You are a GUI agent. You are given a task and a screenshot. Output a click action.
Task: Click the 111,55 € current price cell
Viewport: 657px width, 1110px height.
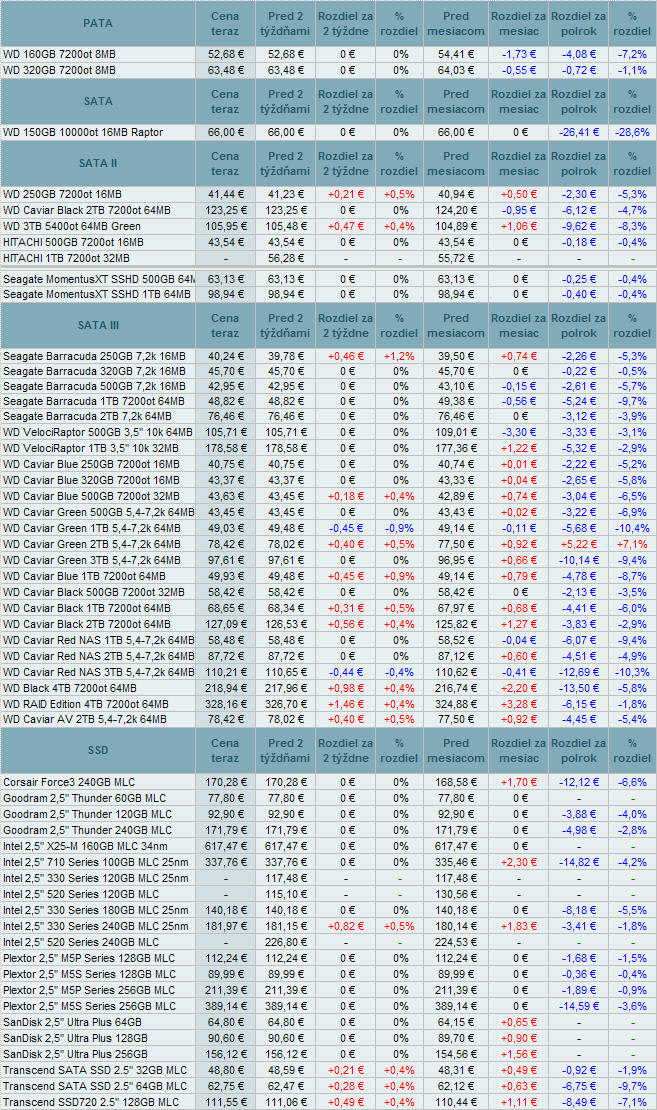click(x=225, y=1102)
